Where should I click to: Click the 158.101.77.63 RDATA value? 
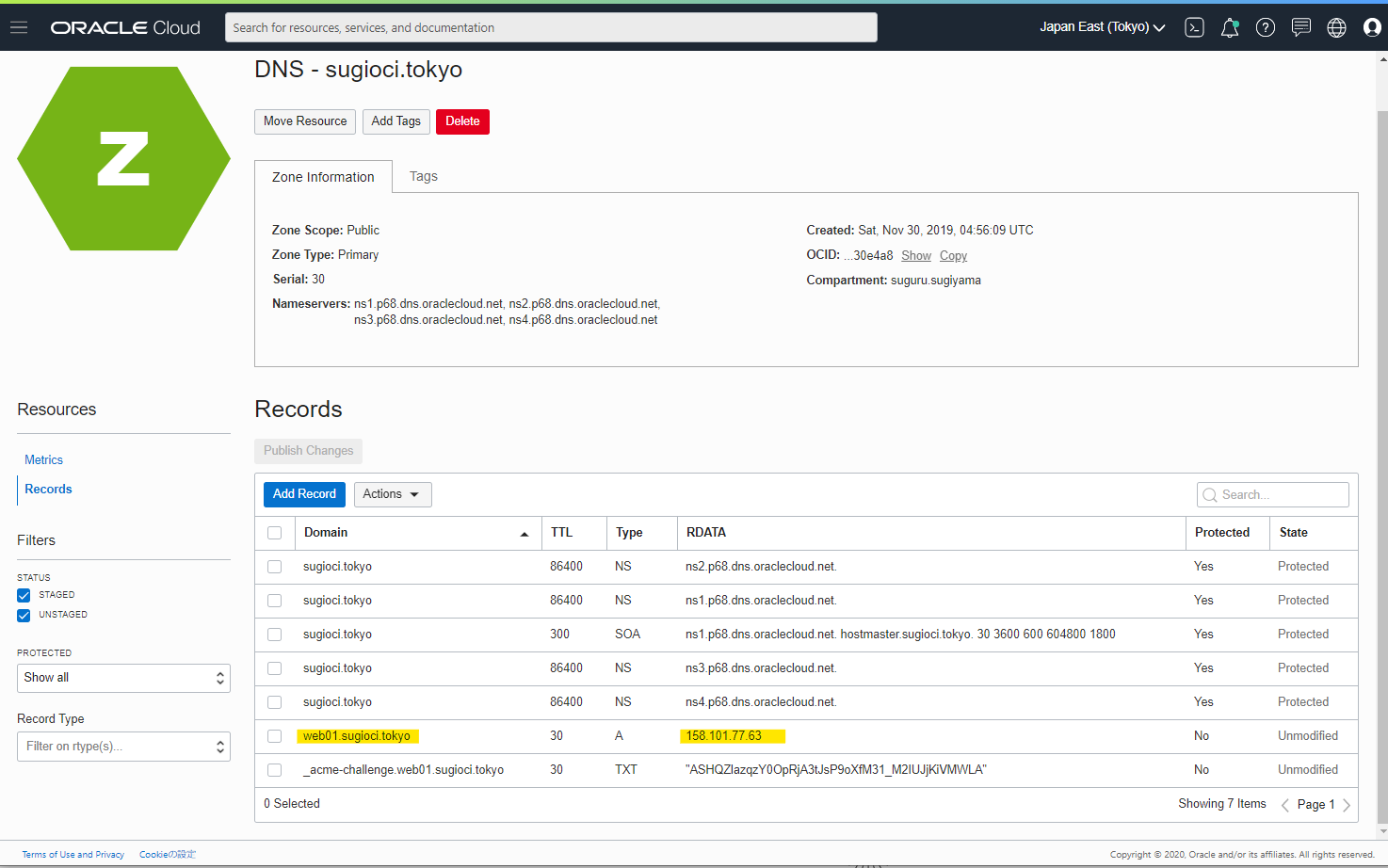pos(723,736)
